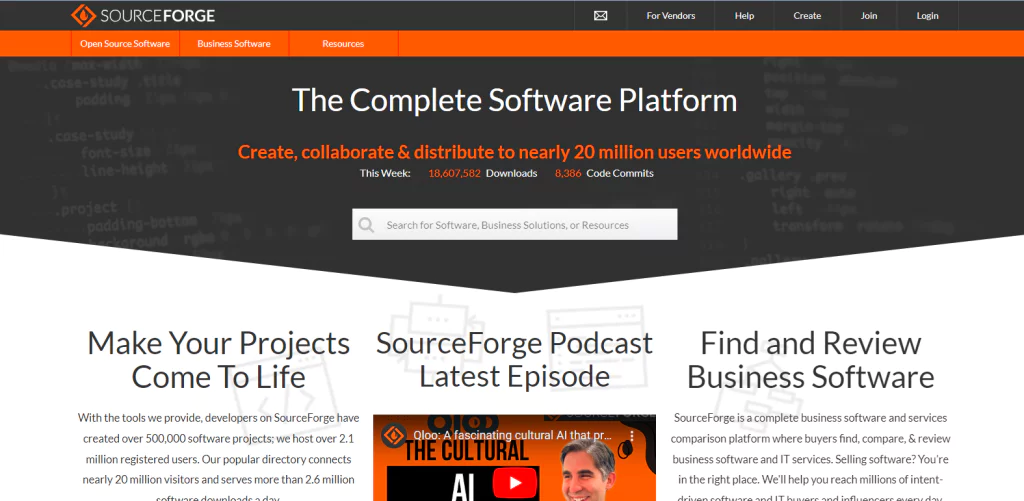Click the magnifier icon in search bar

(x=366, y=225)
